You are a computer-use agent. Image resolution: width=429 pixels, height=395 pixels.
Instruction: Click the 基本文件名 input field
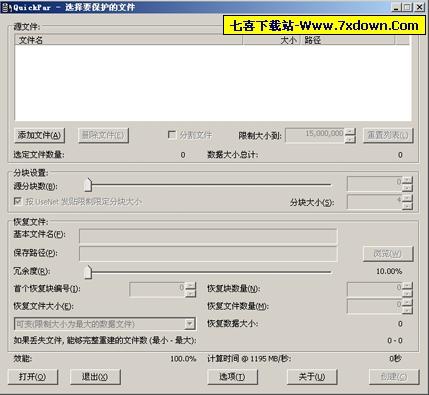pyautogui.click(x=208, y=236)
